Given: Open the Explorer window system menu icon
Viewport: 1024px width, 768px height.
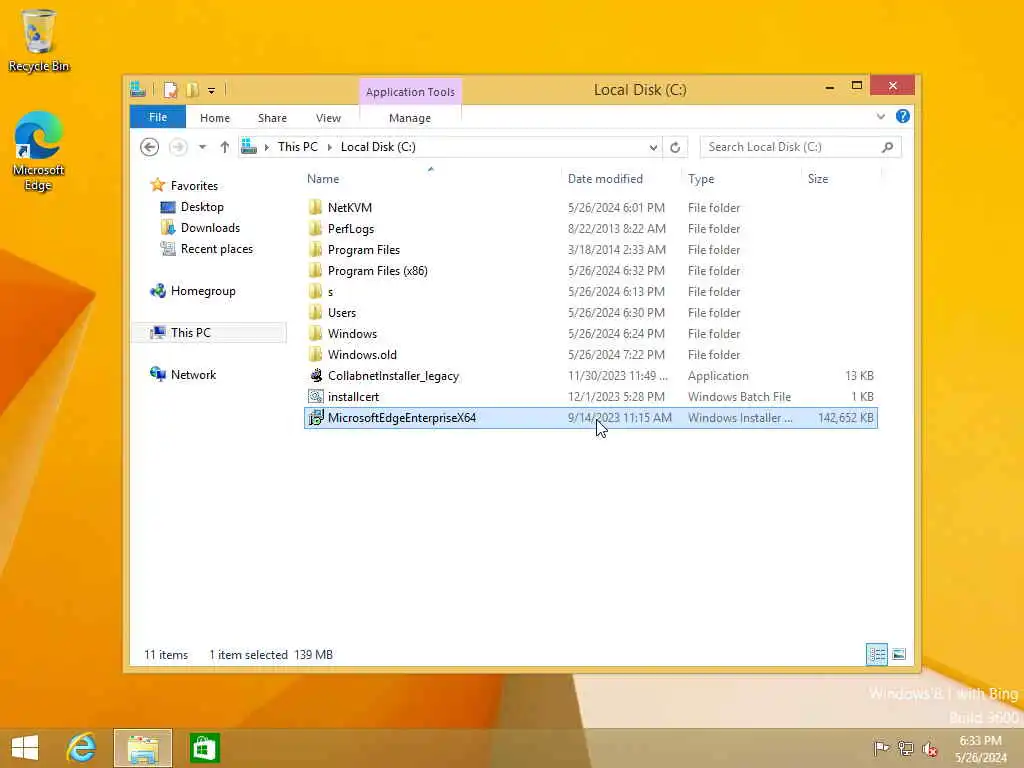Looking at the screenshot, I should pyautogui.click(x=138, y=89).
